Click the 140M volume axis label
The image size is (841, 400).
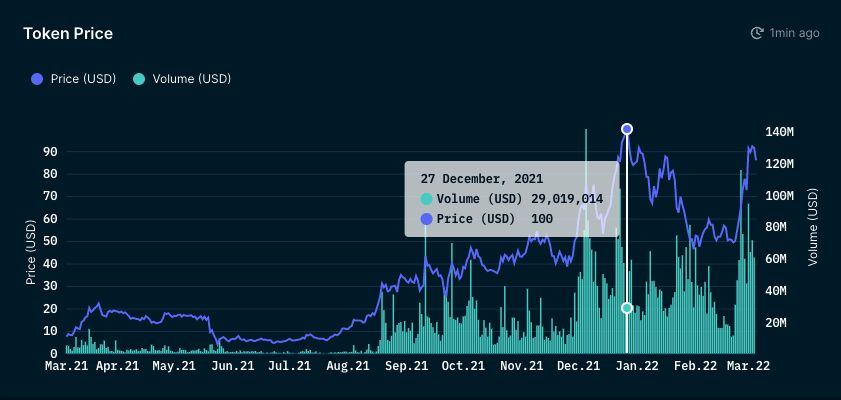779,132
